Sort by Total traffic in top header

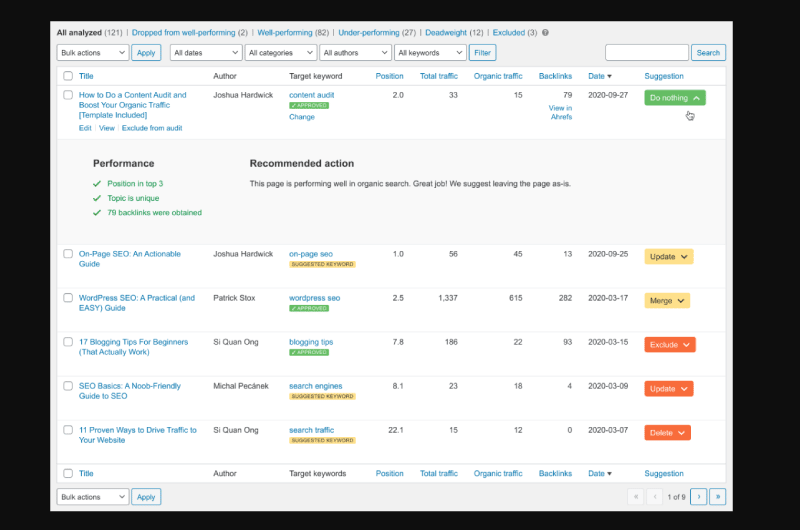439,76
